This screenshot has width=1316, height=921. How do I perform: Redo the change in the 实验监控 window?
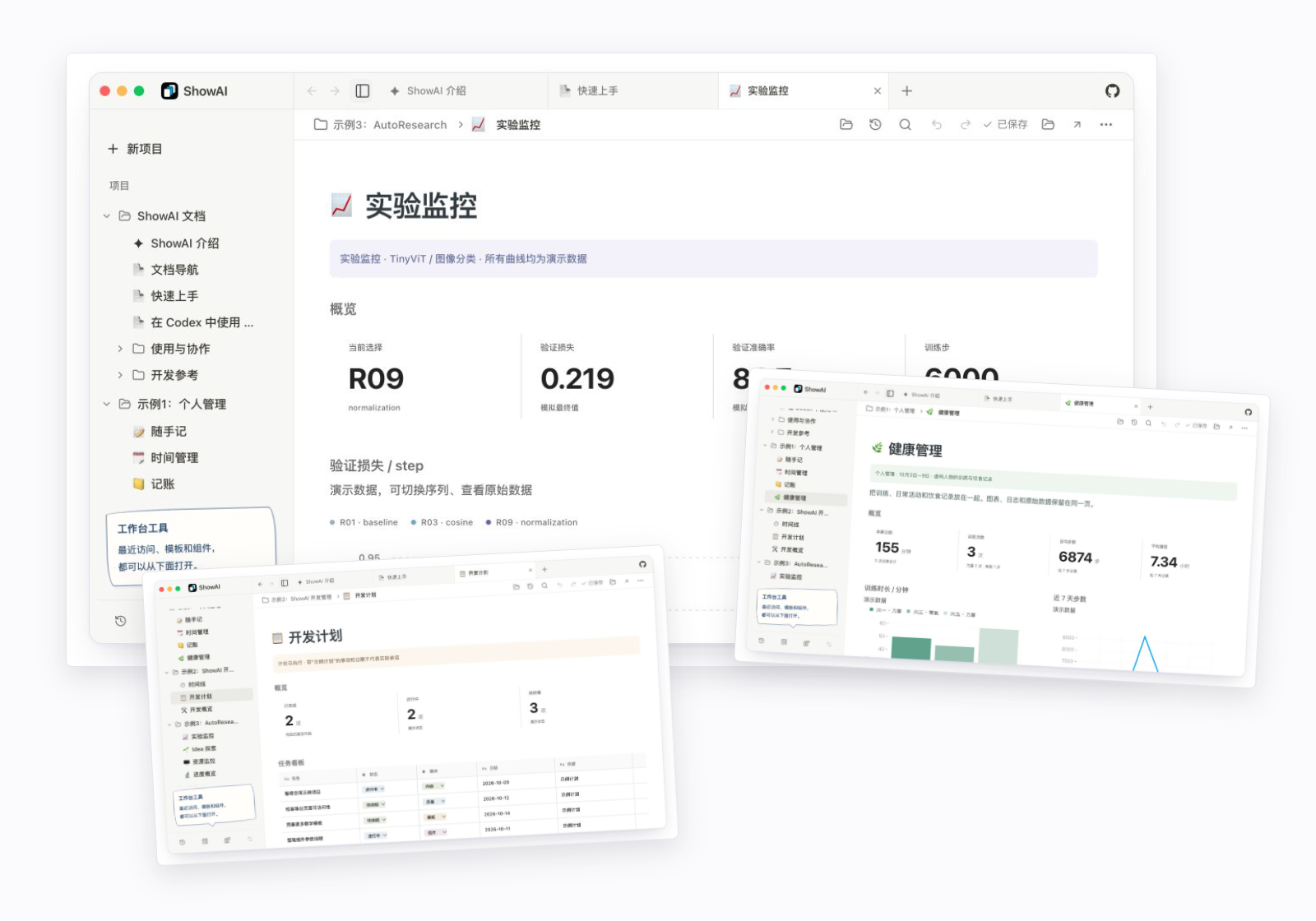[x=965, y=125]
